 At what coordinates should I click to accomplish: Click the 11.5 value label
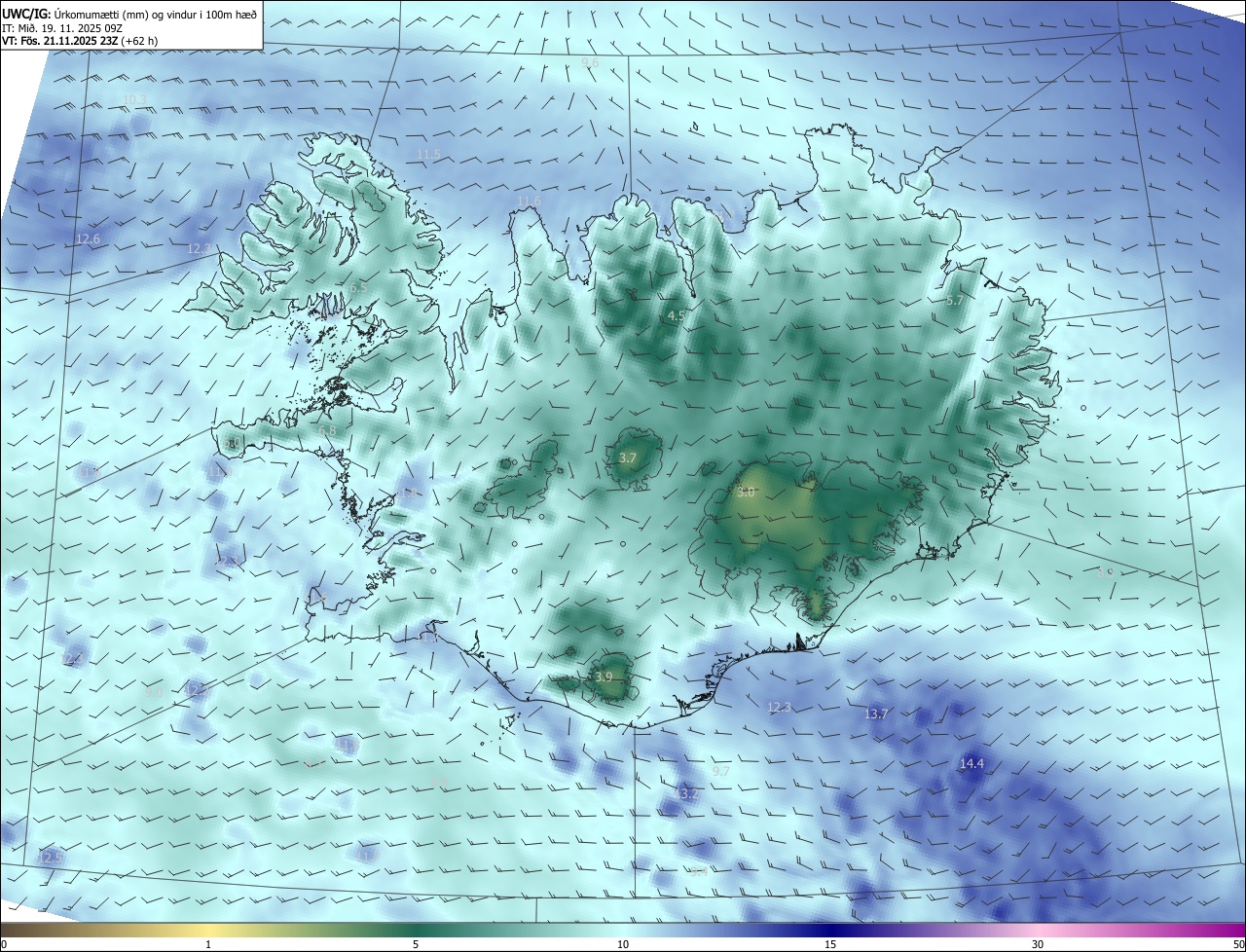click(x=428, y=155)
